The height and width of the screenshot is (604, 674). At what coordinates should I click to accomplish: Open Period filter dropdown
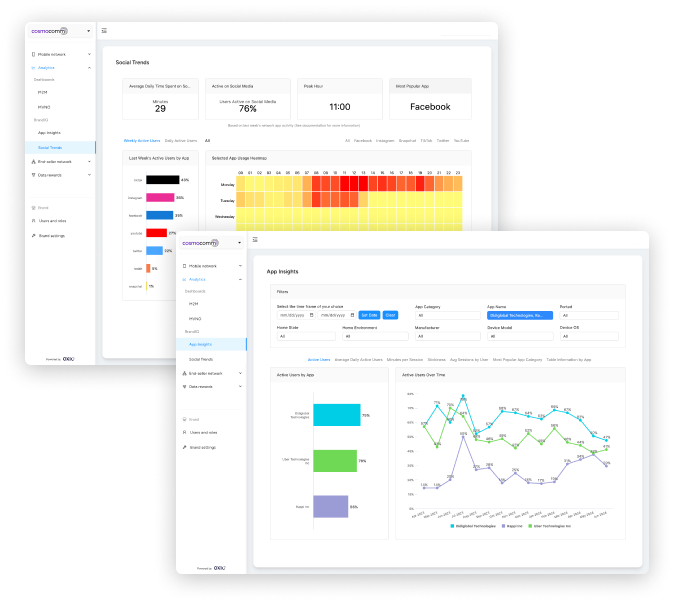589,315
